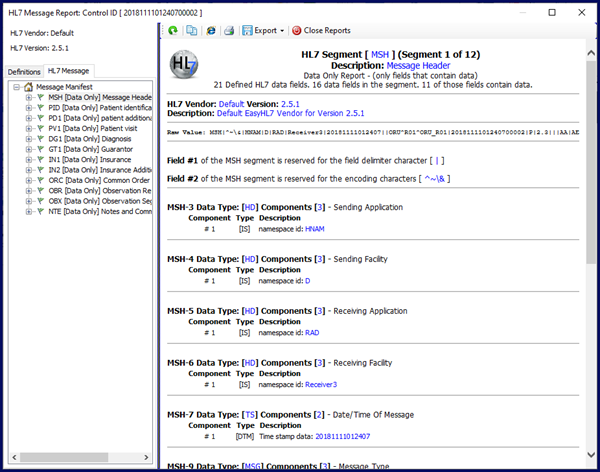Click the Message Header description link

[418, 65]
